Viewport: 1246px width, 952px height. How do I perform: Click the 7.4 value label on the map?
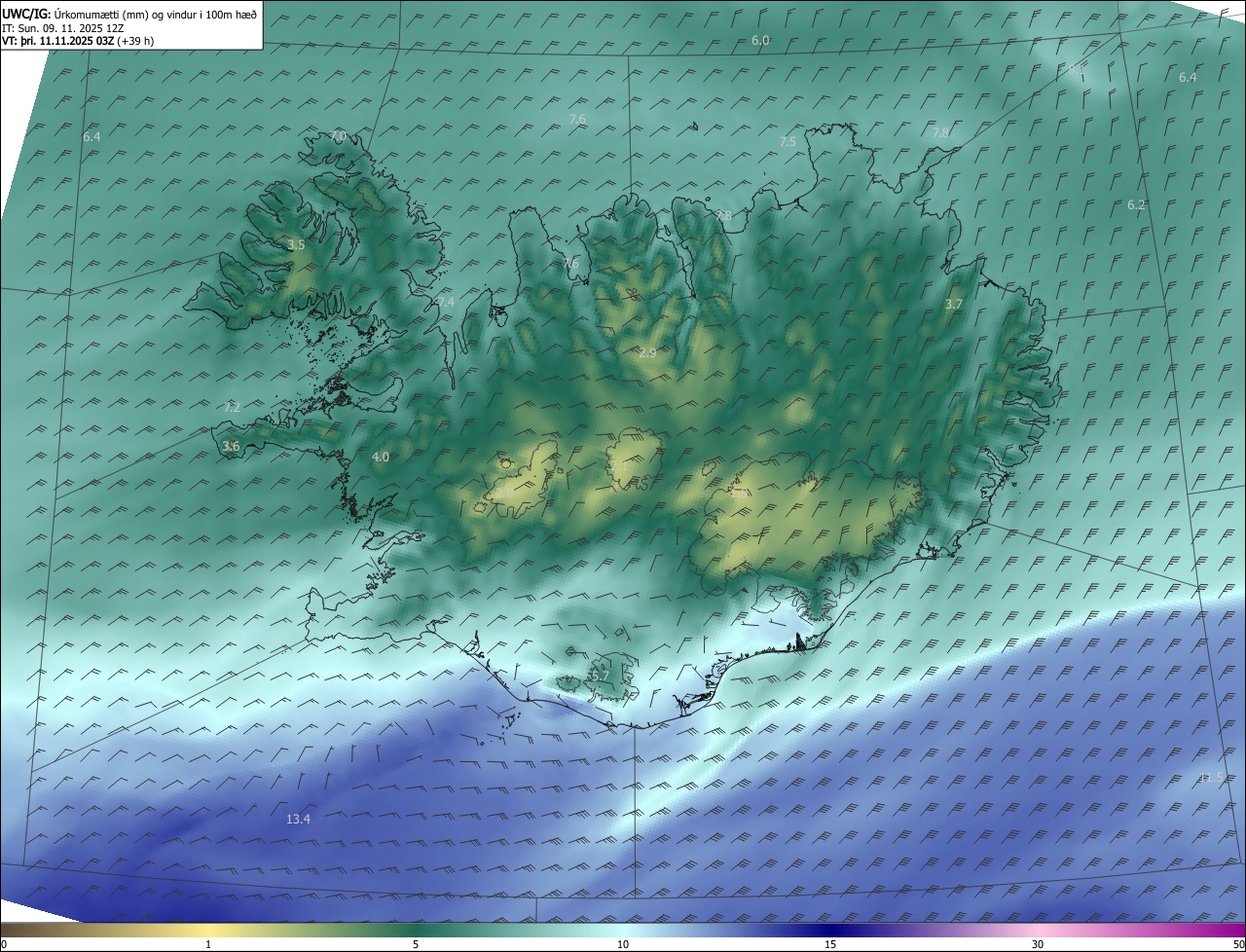[x=445, y=303]
